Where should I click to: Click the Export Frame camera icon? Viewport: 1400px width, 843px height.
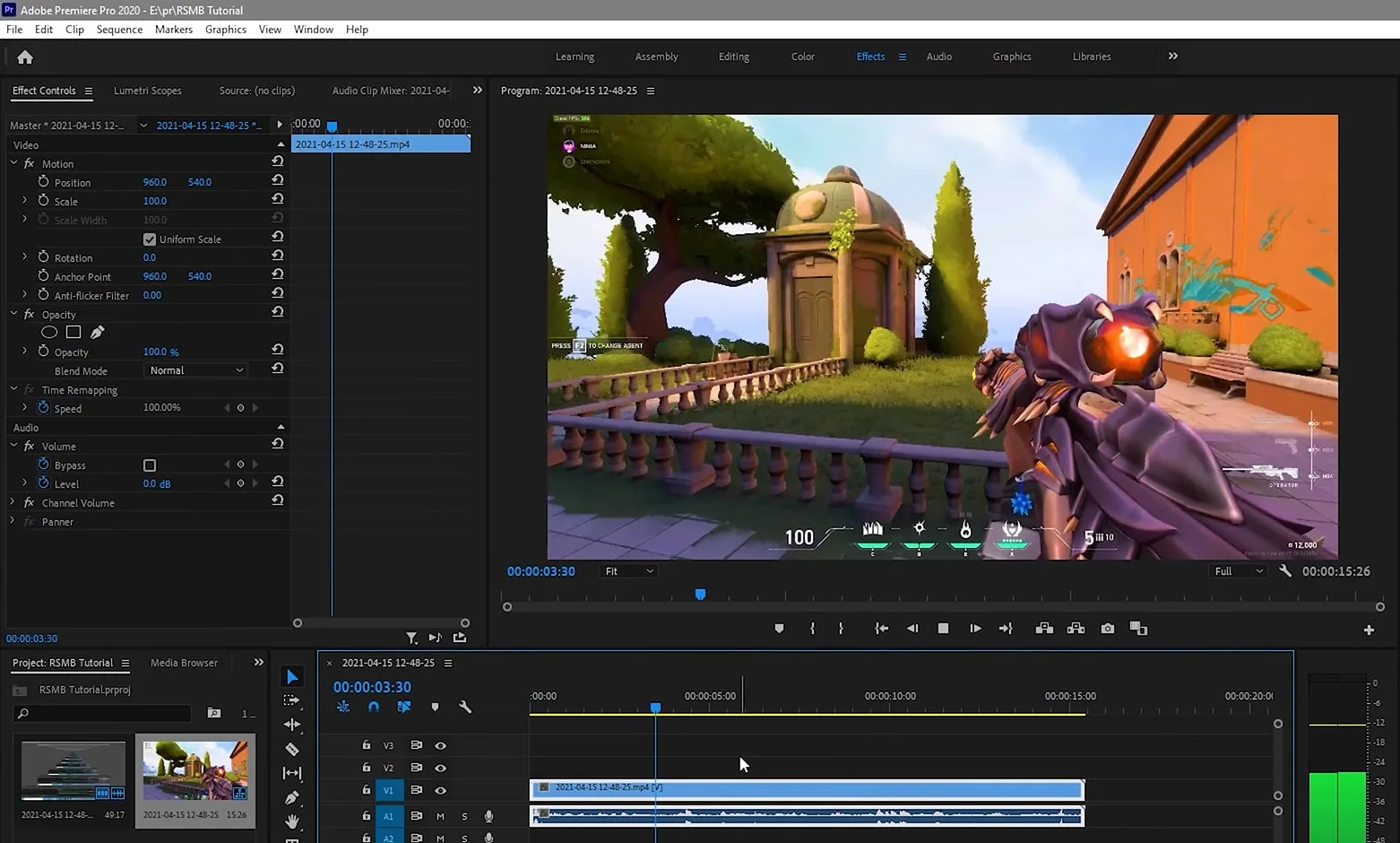coord(1108,629)
